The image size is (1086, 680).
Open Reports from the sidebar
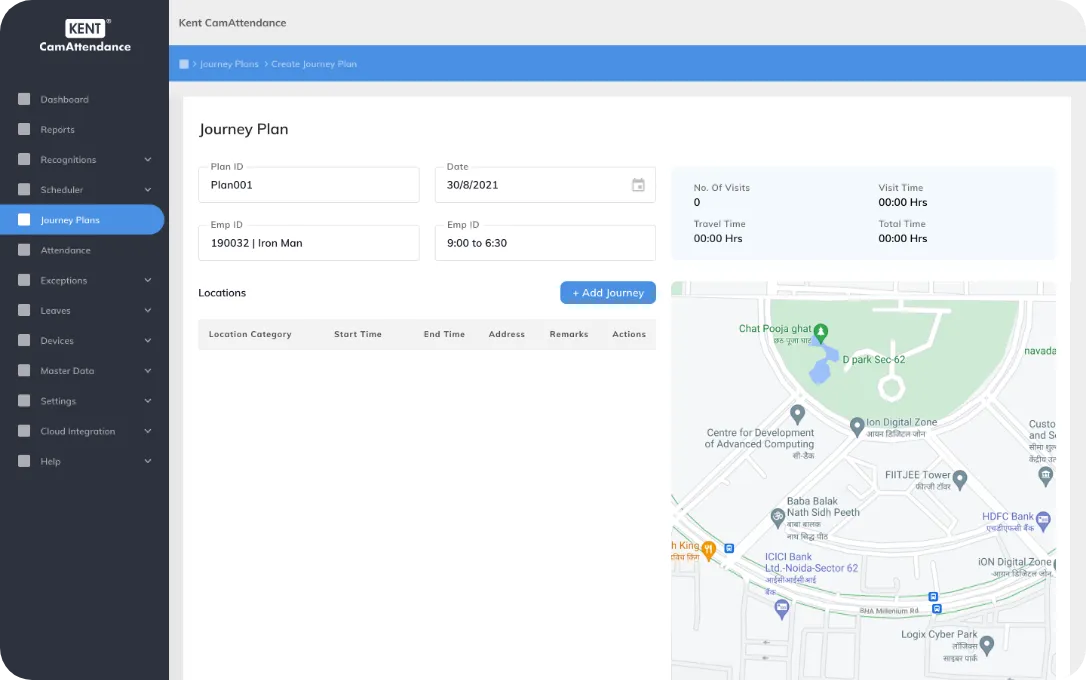(57, 129)
